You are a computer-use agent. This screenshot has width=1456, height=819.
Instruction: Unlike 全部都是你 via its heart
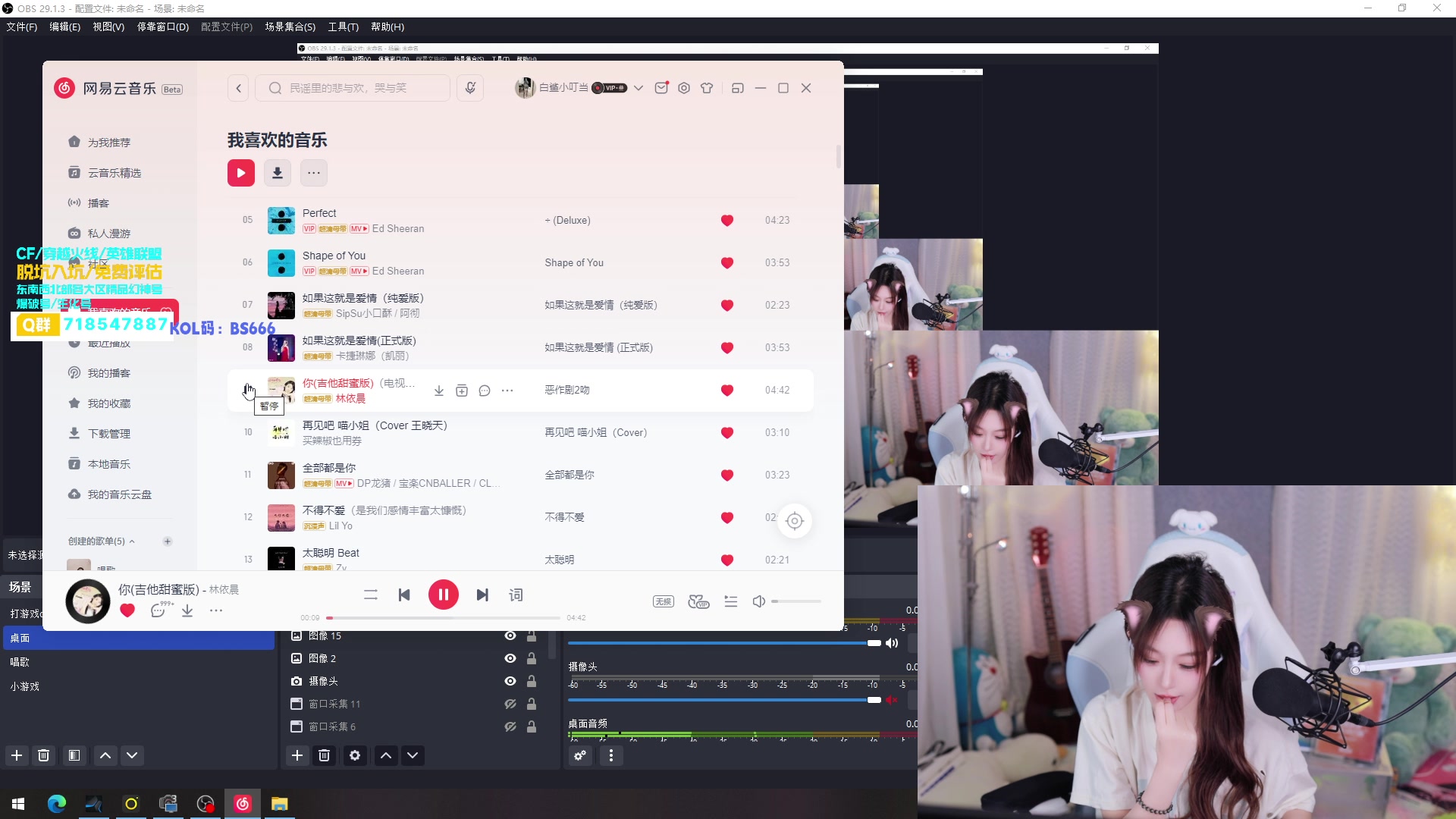[x=727, y=475]
